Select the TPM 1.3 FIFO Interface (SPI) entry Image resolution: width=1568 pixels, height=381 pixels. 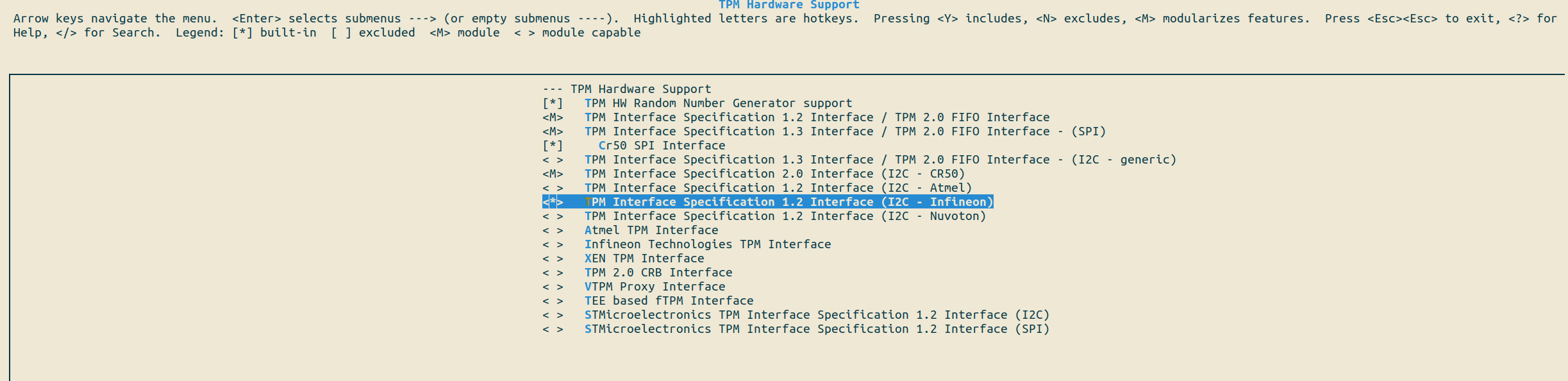(844, 131)
